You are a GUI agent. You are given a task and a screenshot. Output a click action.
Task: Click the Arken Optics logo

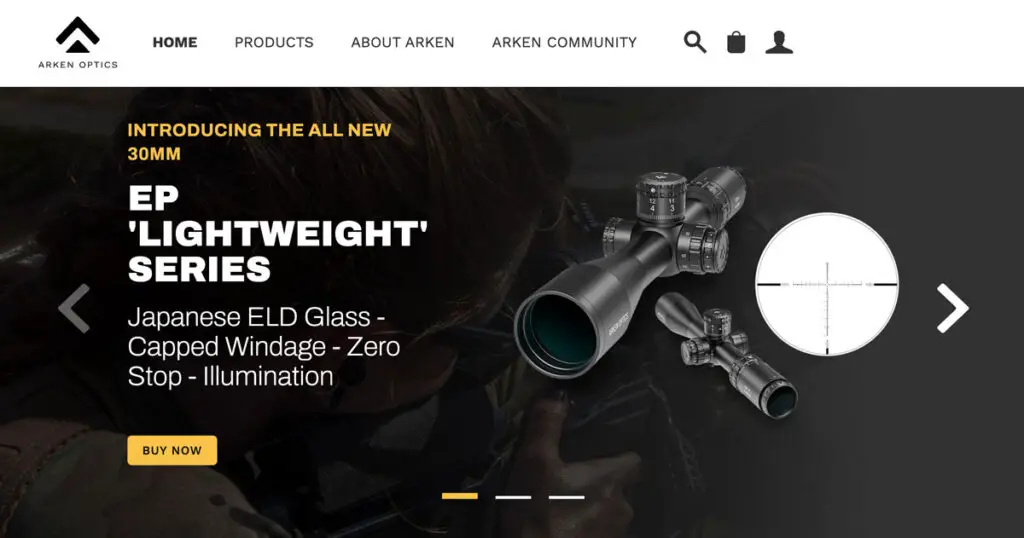[x=78, y=42]
